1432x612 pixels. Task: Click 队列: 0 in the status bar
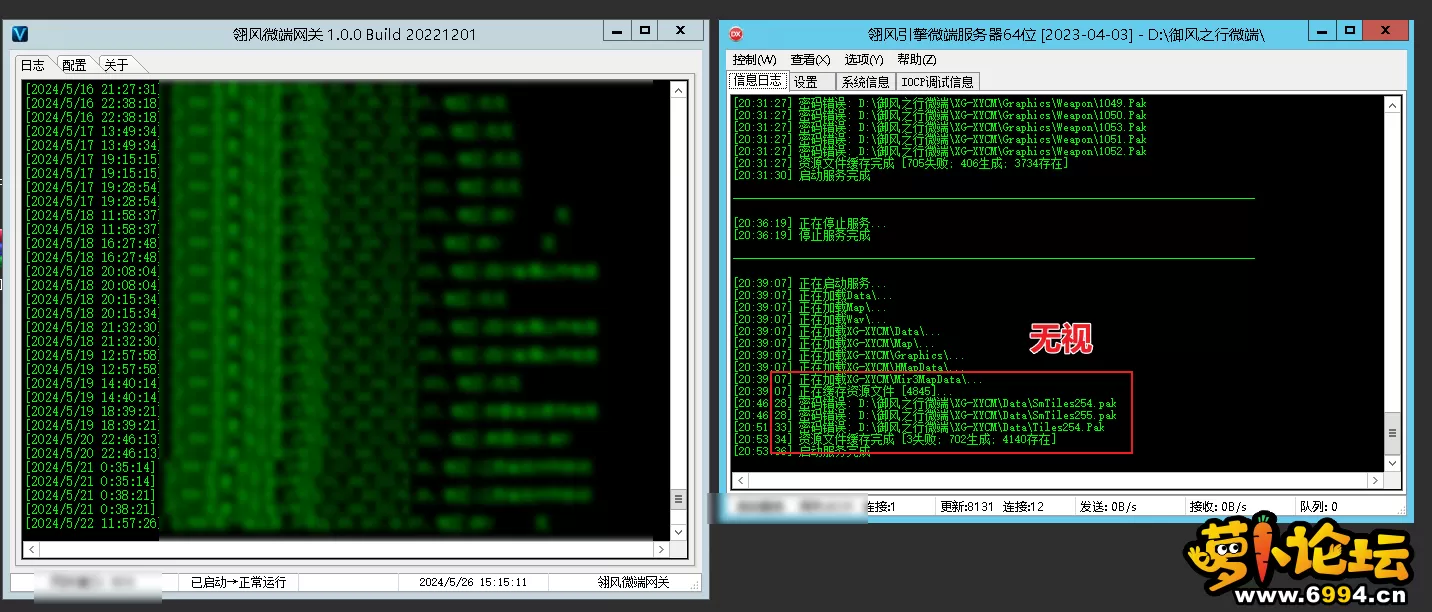[x=1320, y=507]
